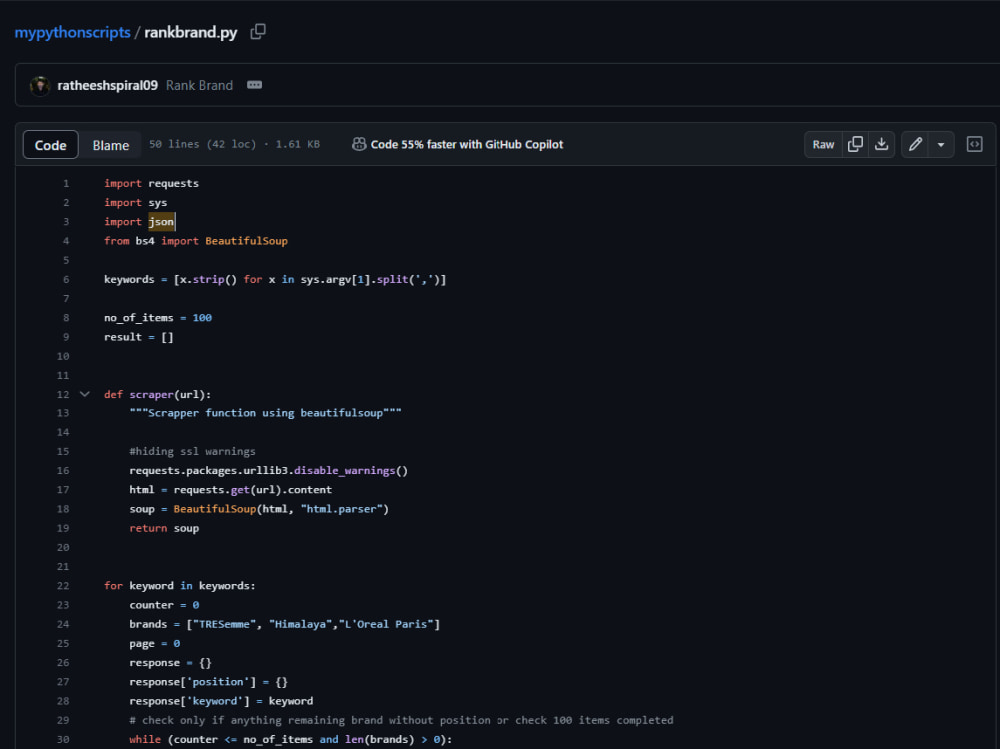Click the 50 lines (42 loc) file info
1000x749 pixels.
(235, 144)
